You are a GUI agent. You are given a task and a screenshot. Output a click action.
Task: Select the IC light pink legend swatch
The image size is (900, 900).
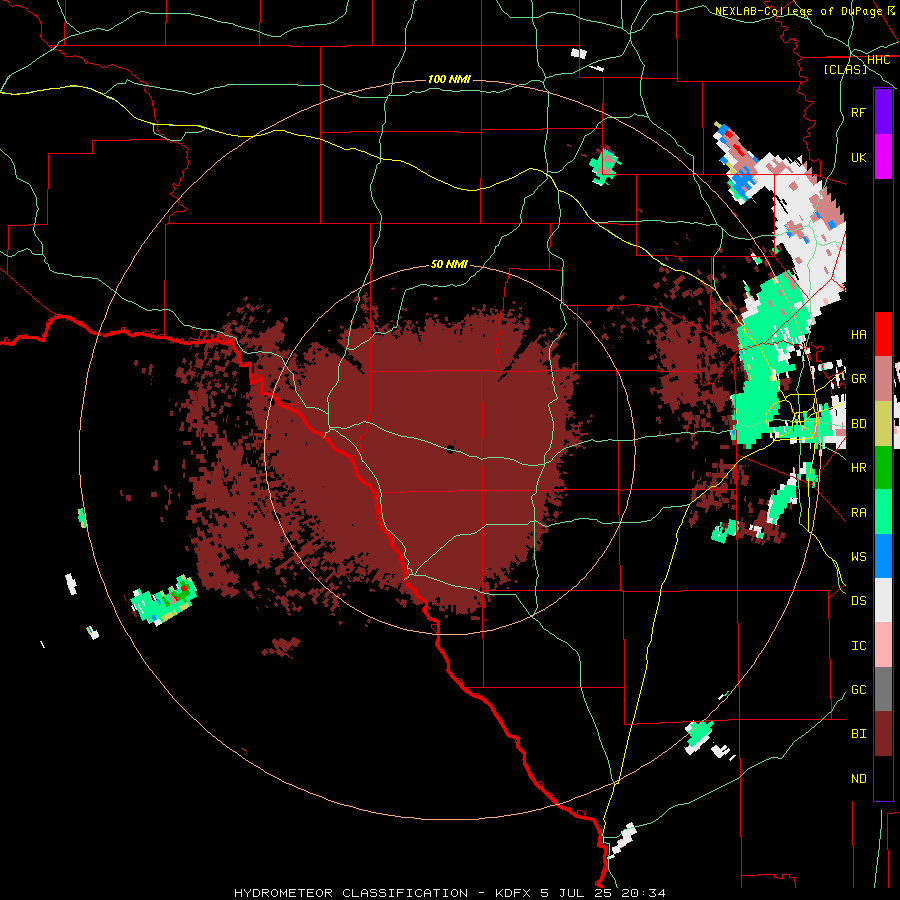(x=883, y=645)
